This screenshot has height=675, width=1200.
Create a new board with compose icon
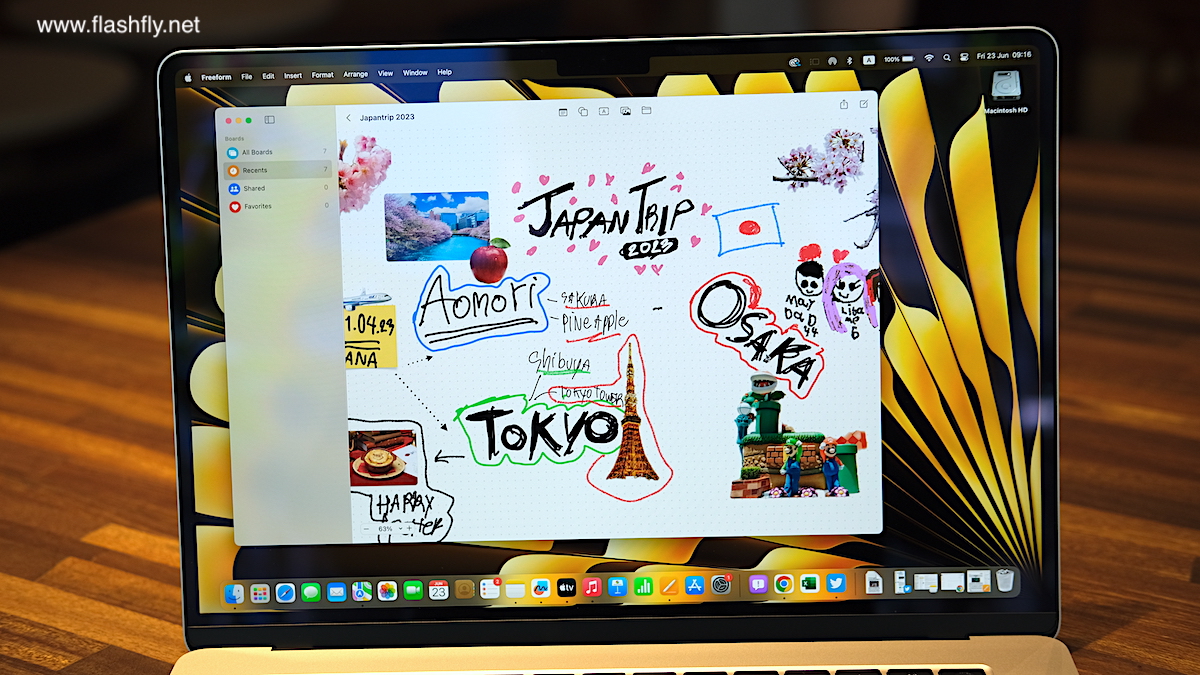point(863,104)
